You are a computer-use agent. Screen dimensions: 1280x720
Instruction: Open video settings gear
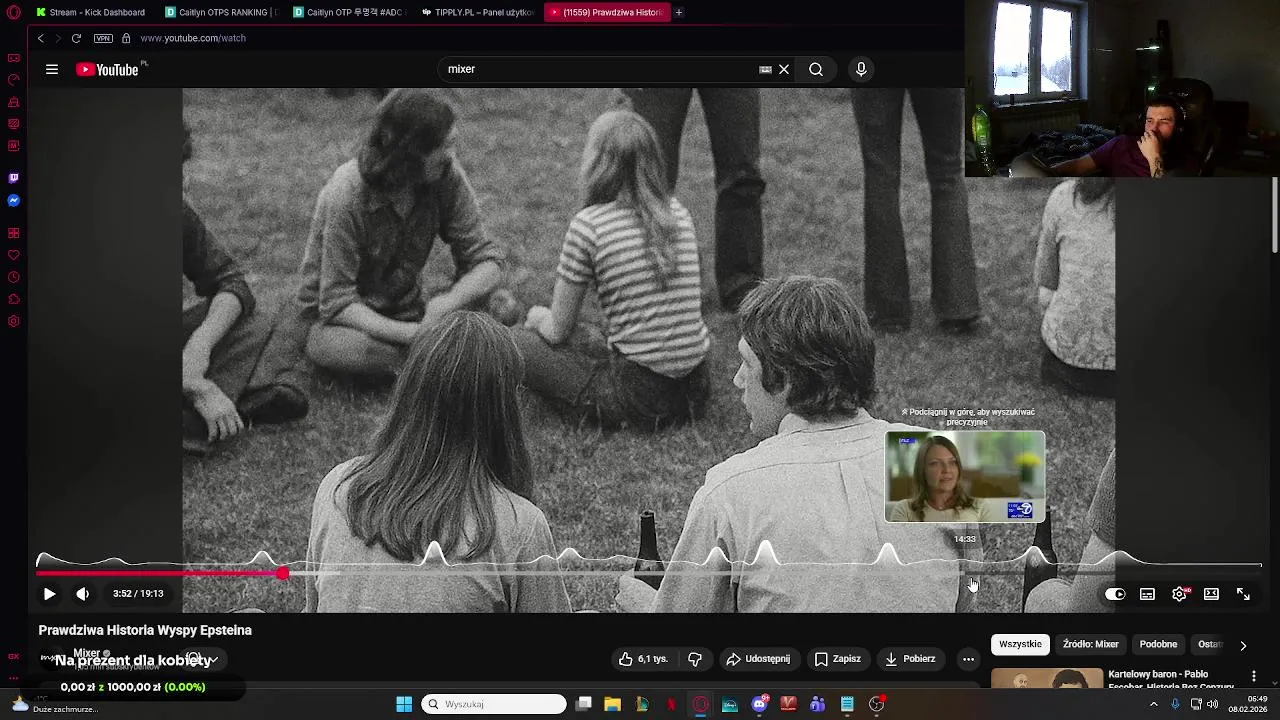click(x=1180, y=594)
